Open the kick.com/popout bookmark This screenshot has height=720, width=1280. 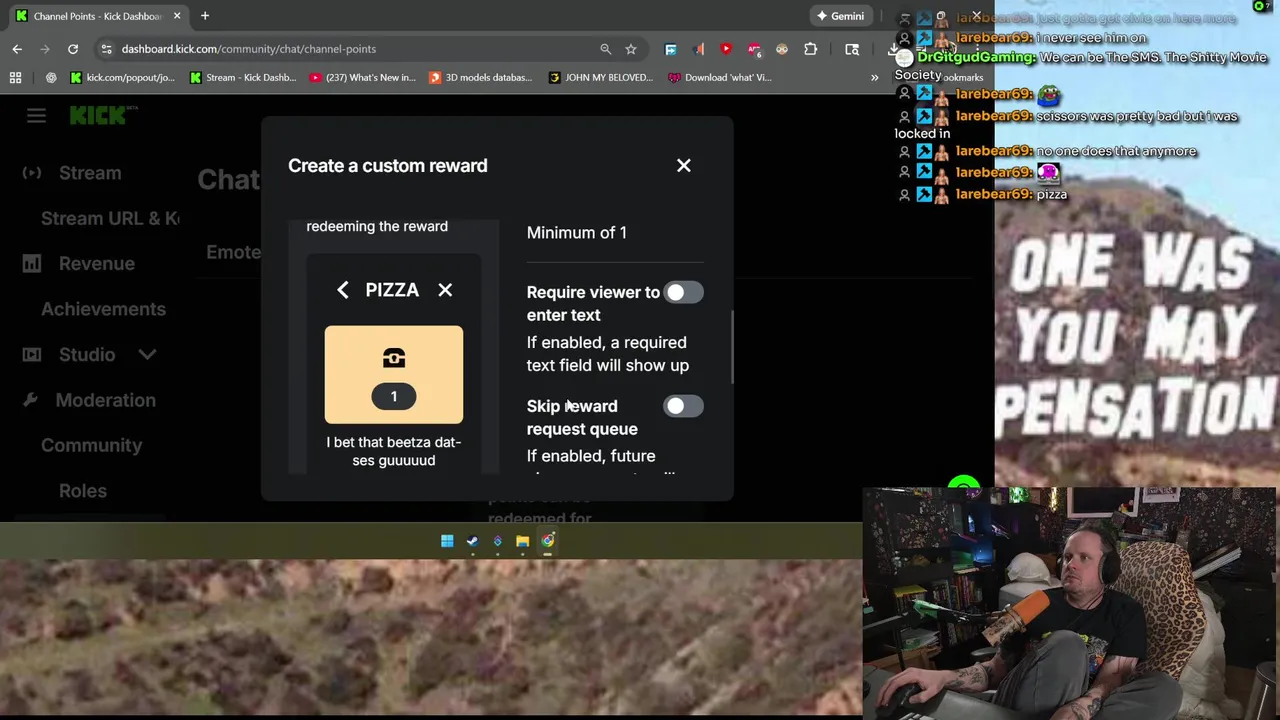122,77
